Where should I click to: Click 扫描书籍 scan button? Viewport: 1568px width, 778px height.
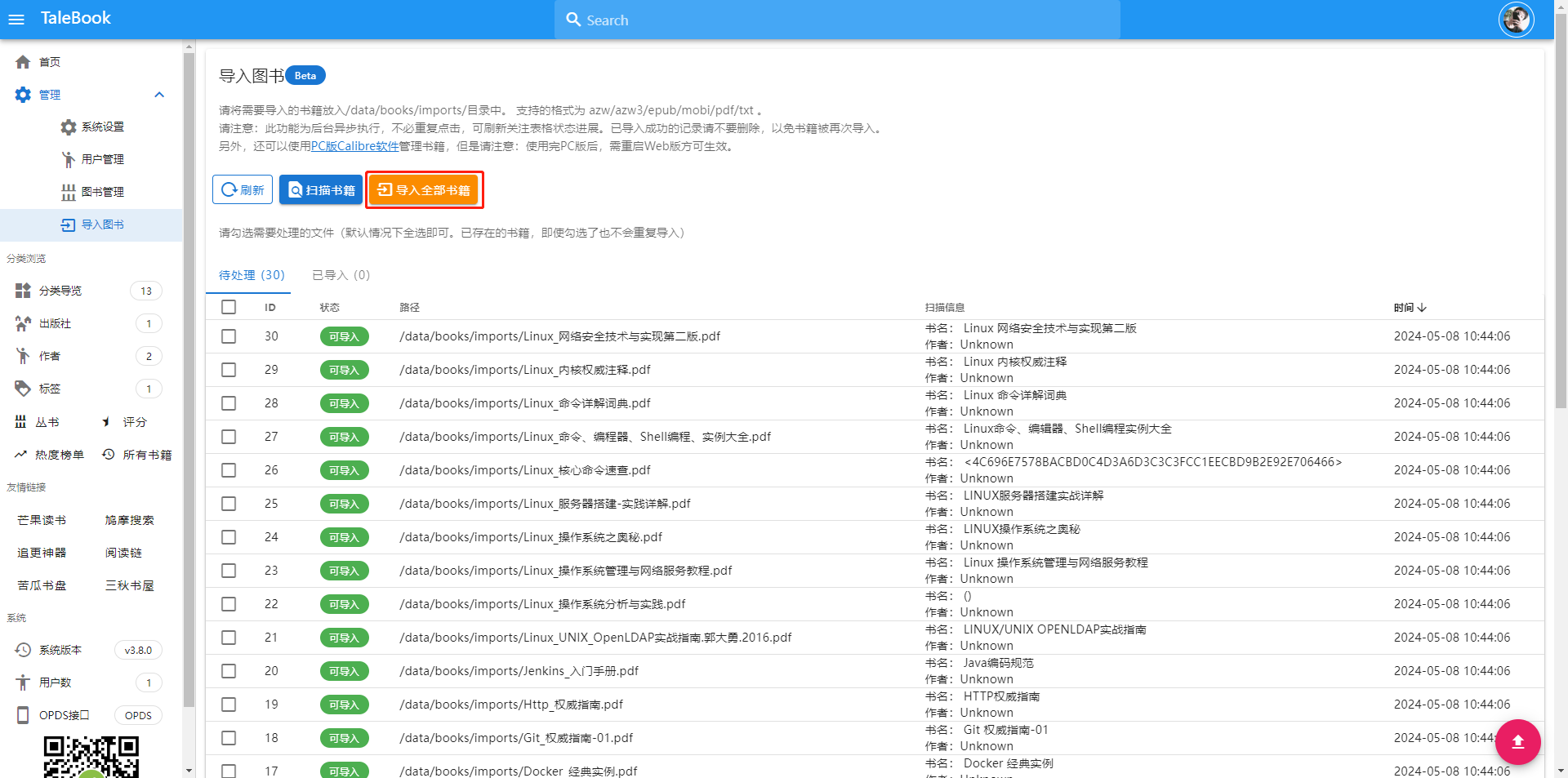[321, 189]
